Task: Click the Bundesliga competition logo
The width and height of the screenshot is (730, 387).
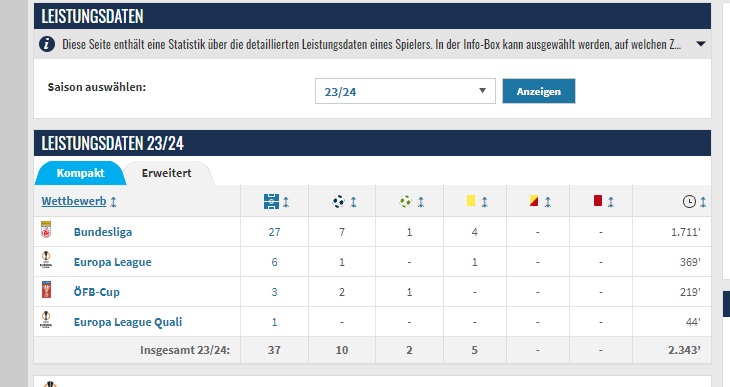Action: pos(46,230)
